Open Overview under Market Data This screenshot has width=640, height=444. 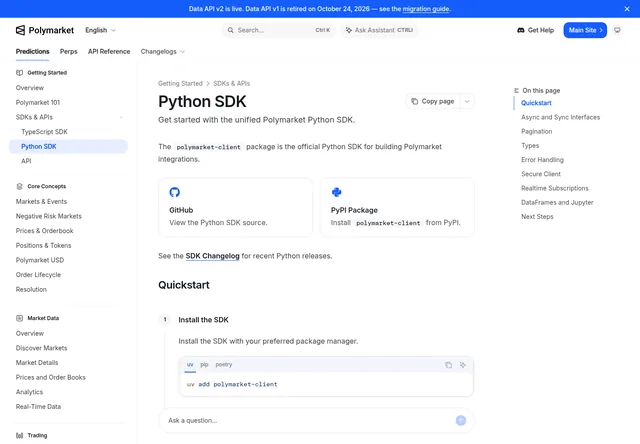tap(30, 333)
